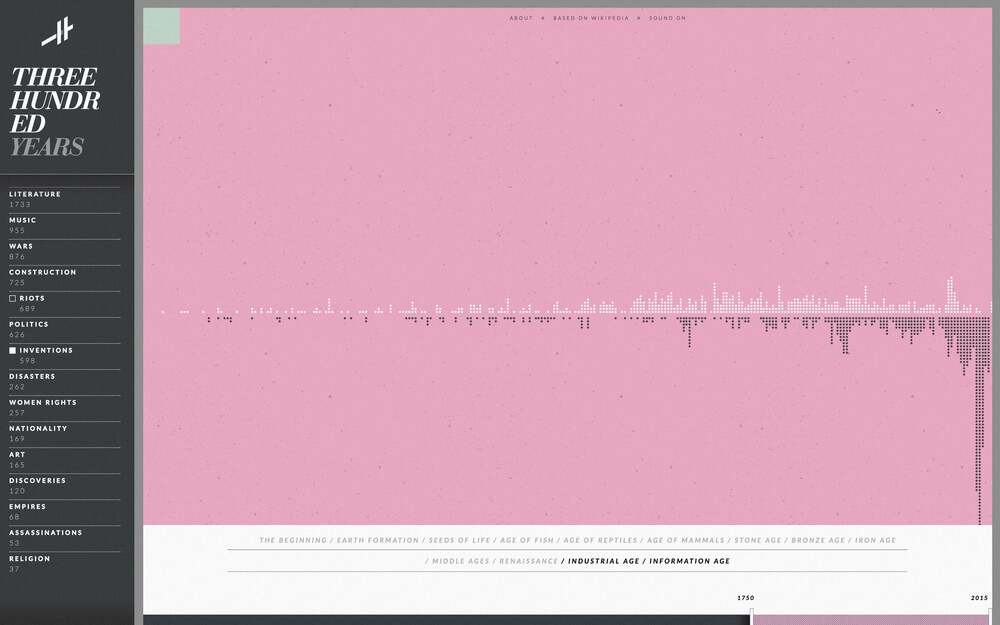Select the Wars category

tap(21, 246)
